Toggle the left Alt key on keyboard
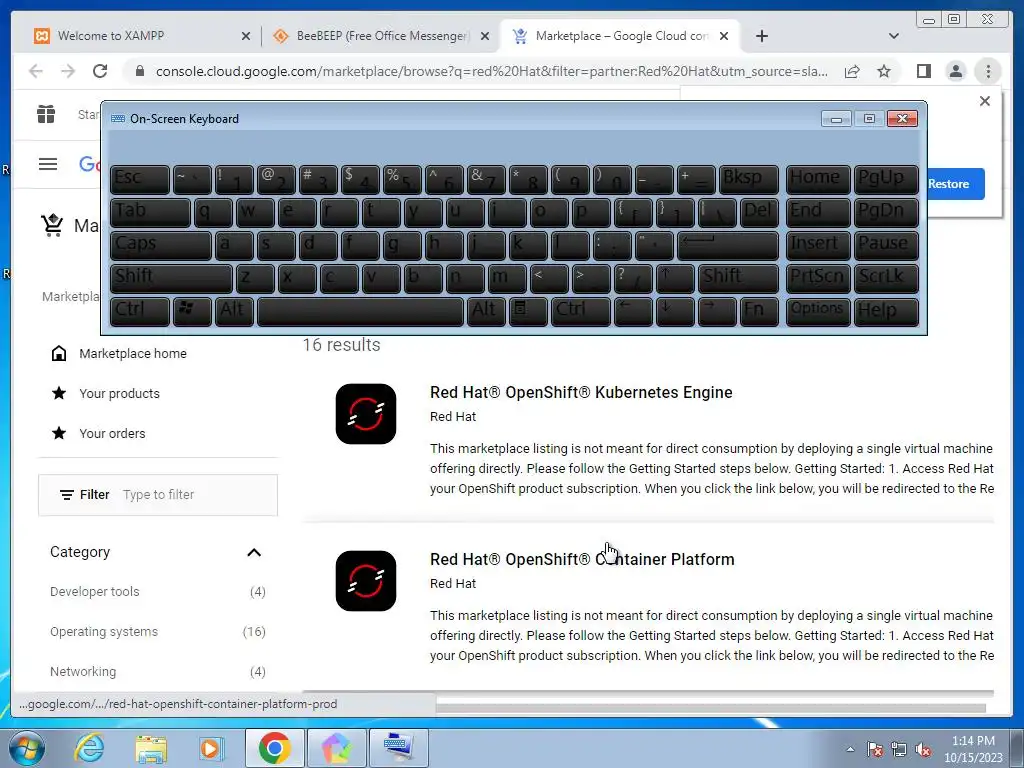Screen dimensions: 1024x768 (x=234, y=311)
